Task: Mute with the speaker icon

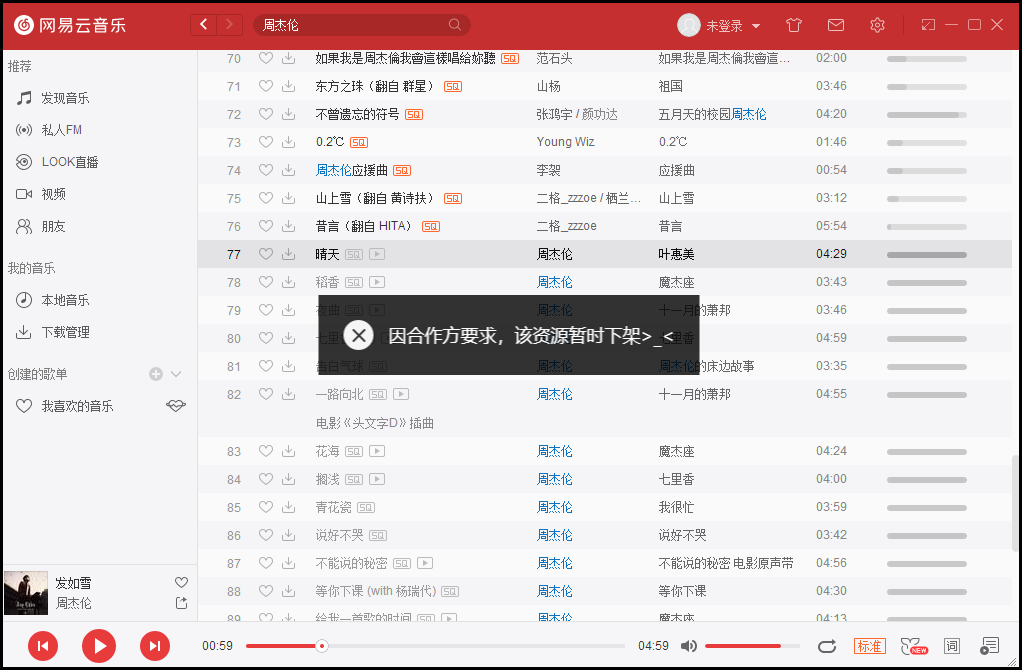Action: pyautogui.click(x=688, y=646)
